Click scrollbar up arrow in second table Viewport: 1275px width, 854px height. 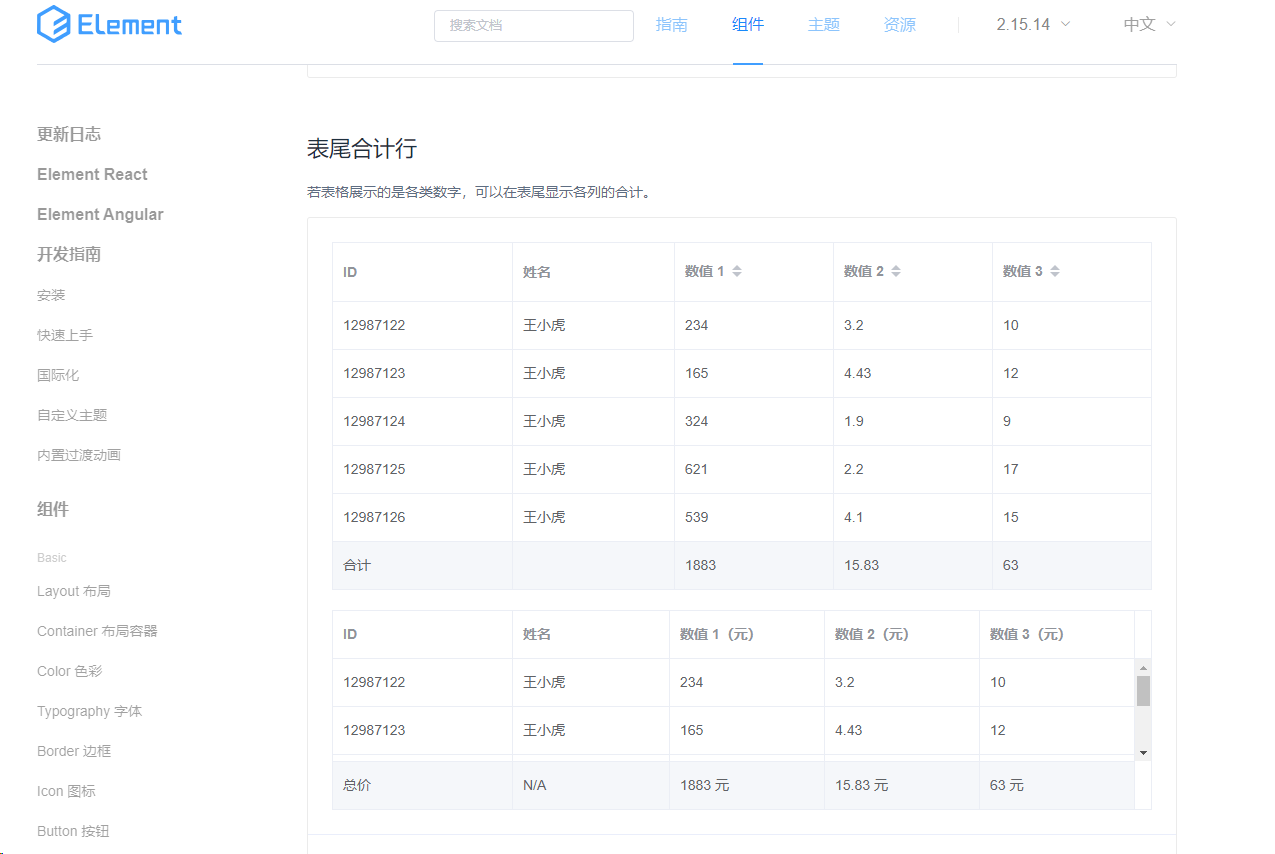click(1143, 667)
